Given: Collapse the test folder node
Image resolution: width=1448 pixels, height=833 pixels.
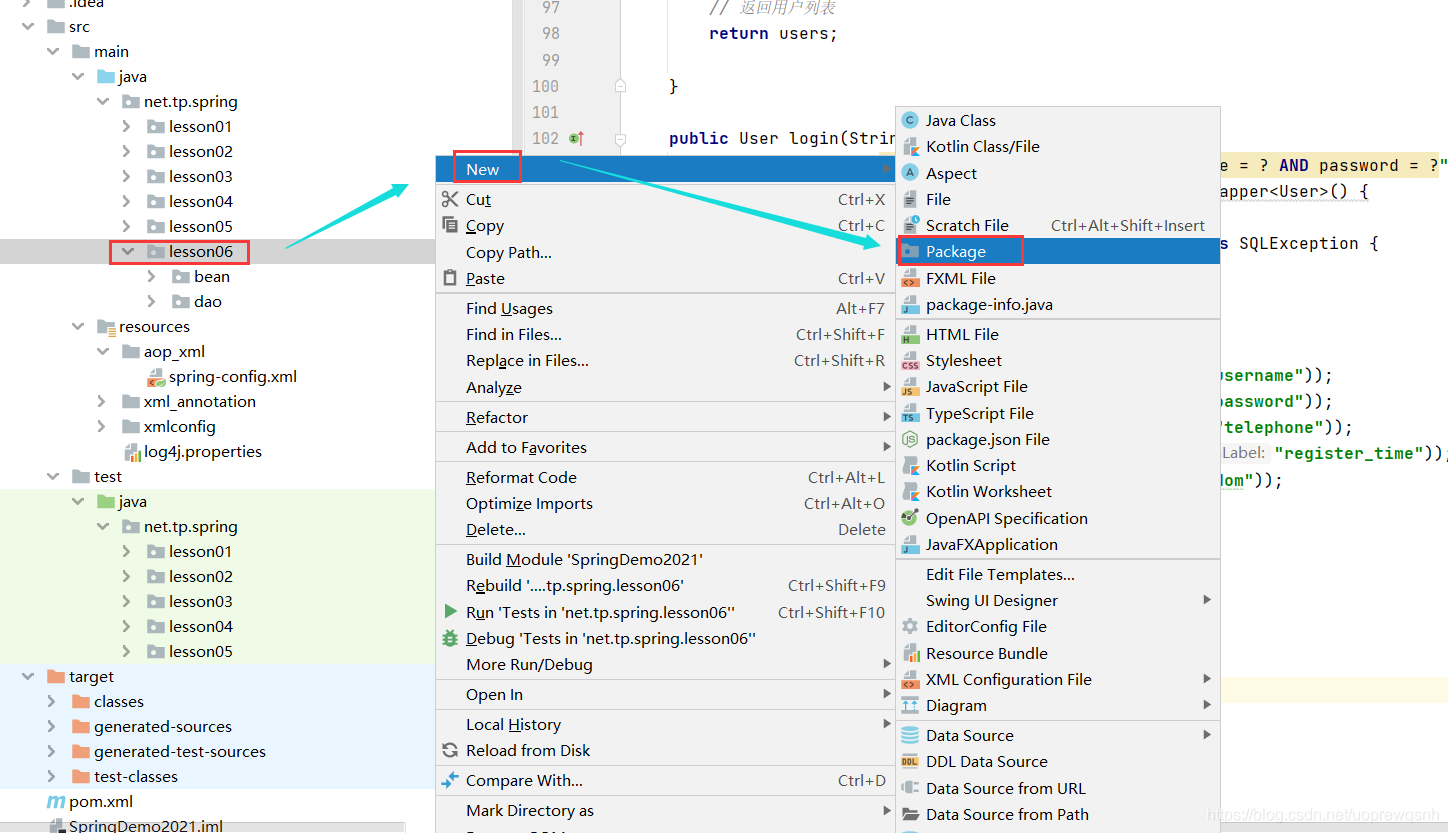Looking at the screenshot, I should click(52, 476).
